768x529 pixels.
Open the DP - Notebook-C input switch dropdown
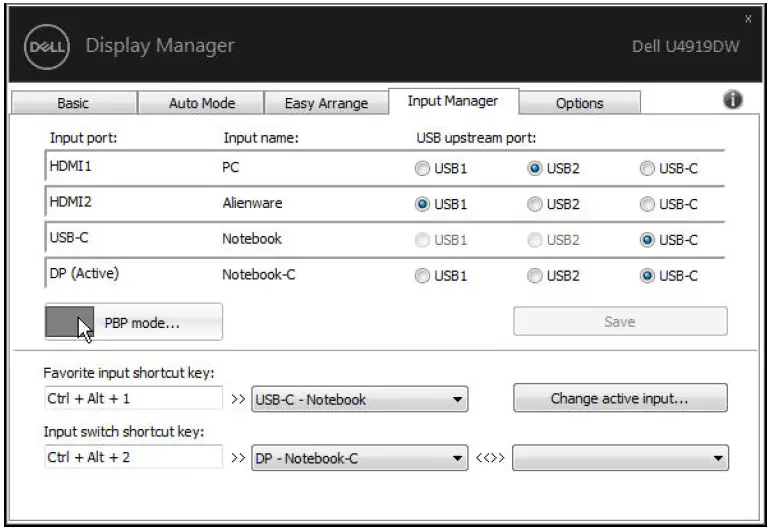tap(360, 458)
